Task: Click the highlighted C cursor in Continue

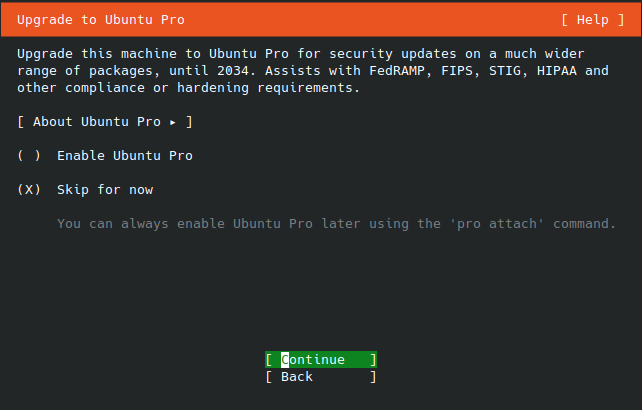Action: coord(285,360)
